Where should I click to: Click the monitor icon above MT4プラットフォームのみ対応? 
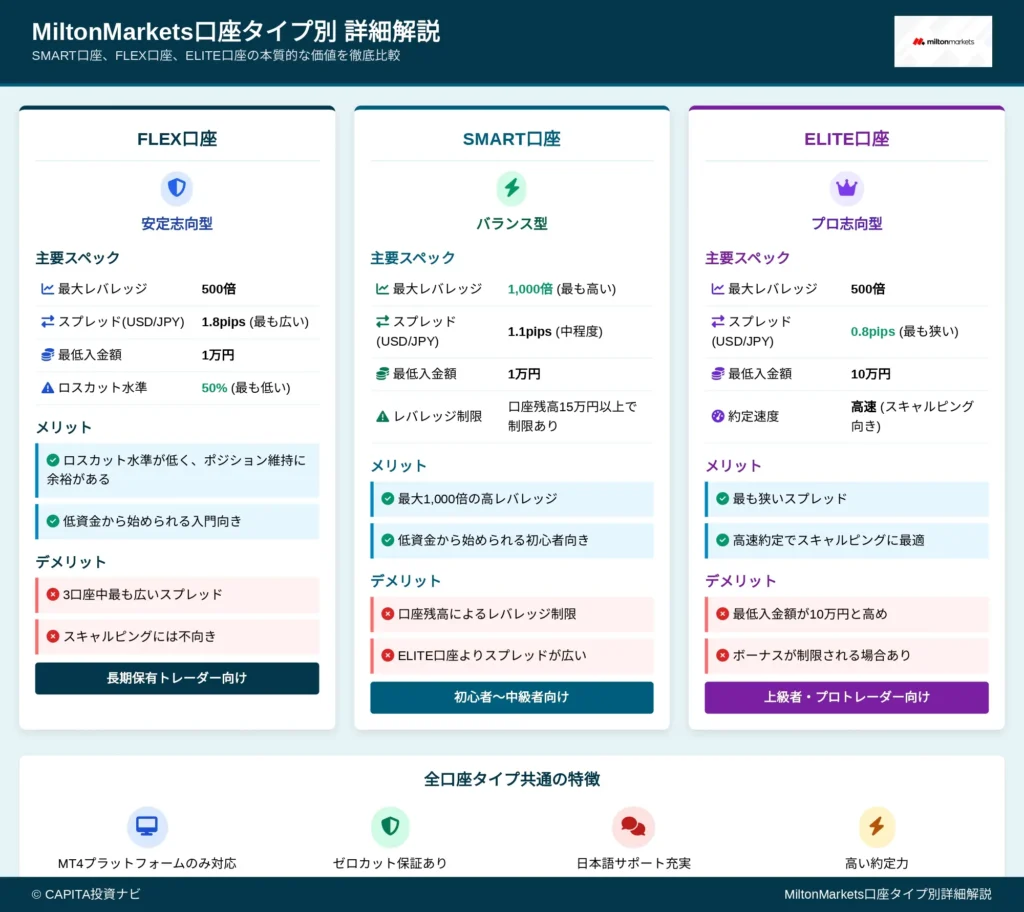pyautogui.click(x=147, y=826)
